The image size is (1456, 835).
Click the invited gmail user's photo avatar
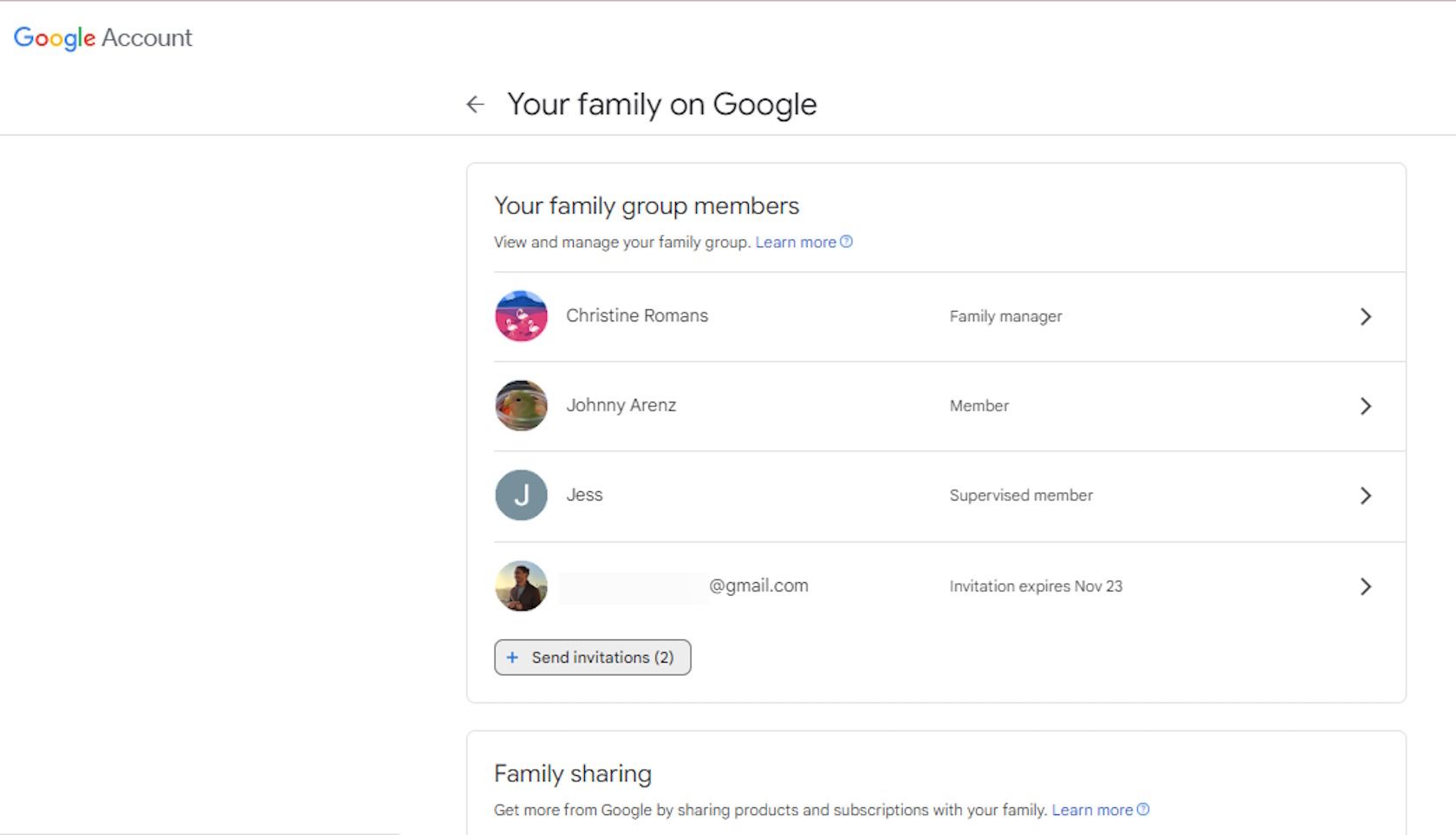click(x=521, y=586)
